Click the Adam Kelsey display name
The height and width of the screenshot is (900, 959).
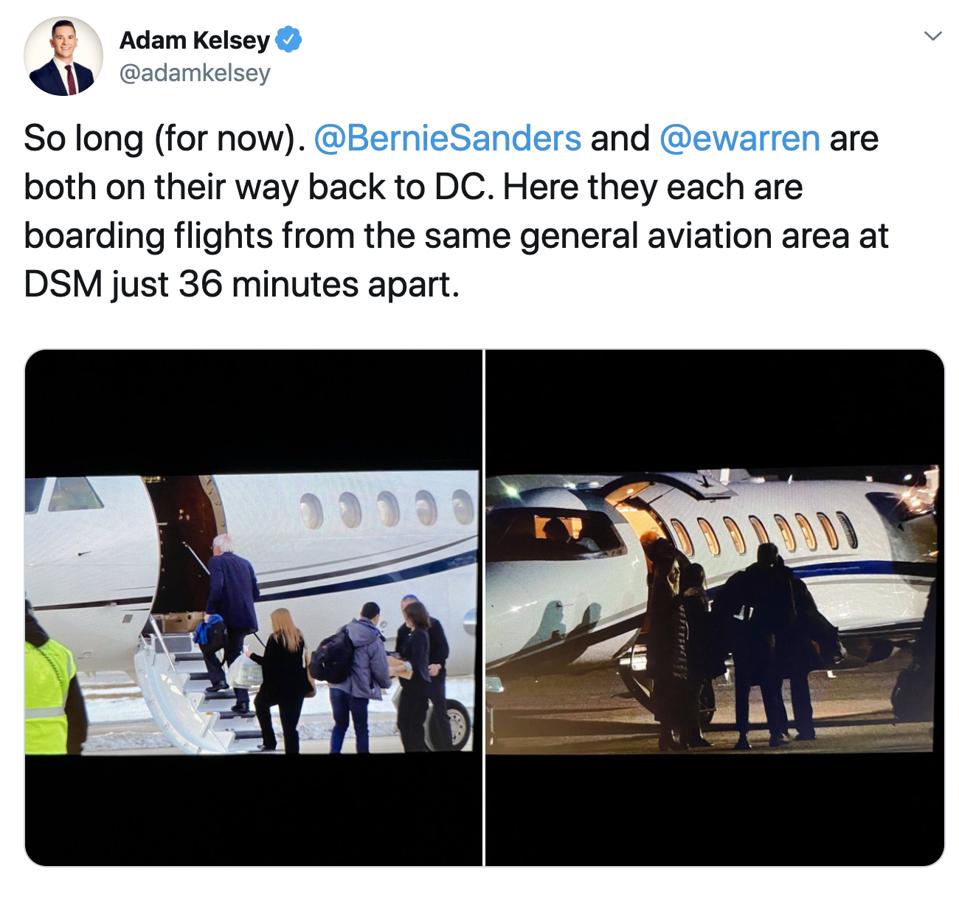[194, 40]
